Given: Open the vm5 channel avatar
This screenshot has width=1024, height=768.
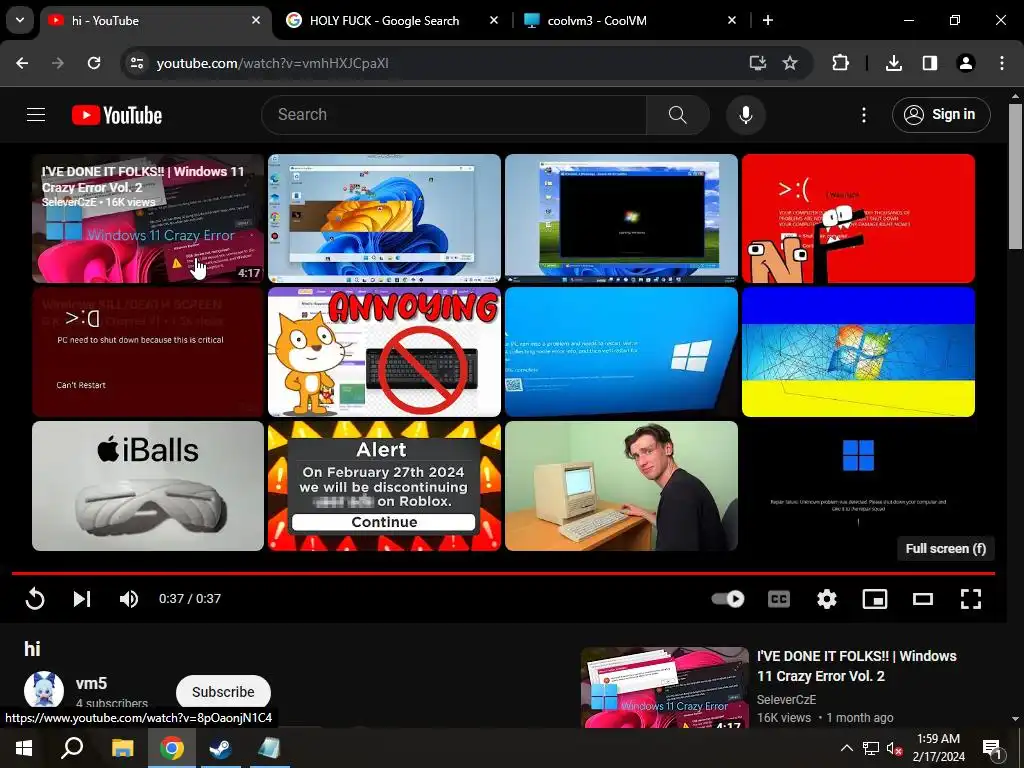Looking at the screenshot, I should tap(44, 690).
